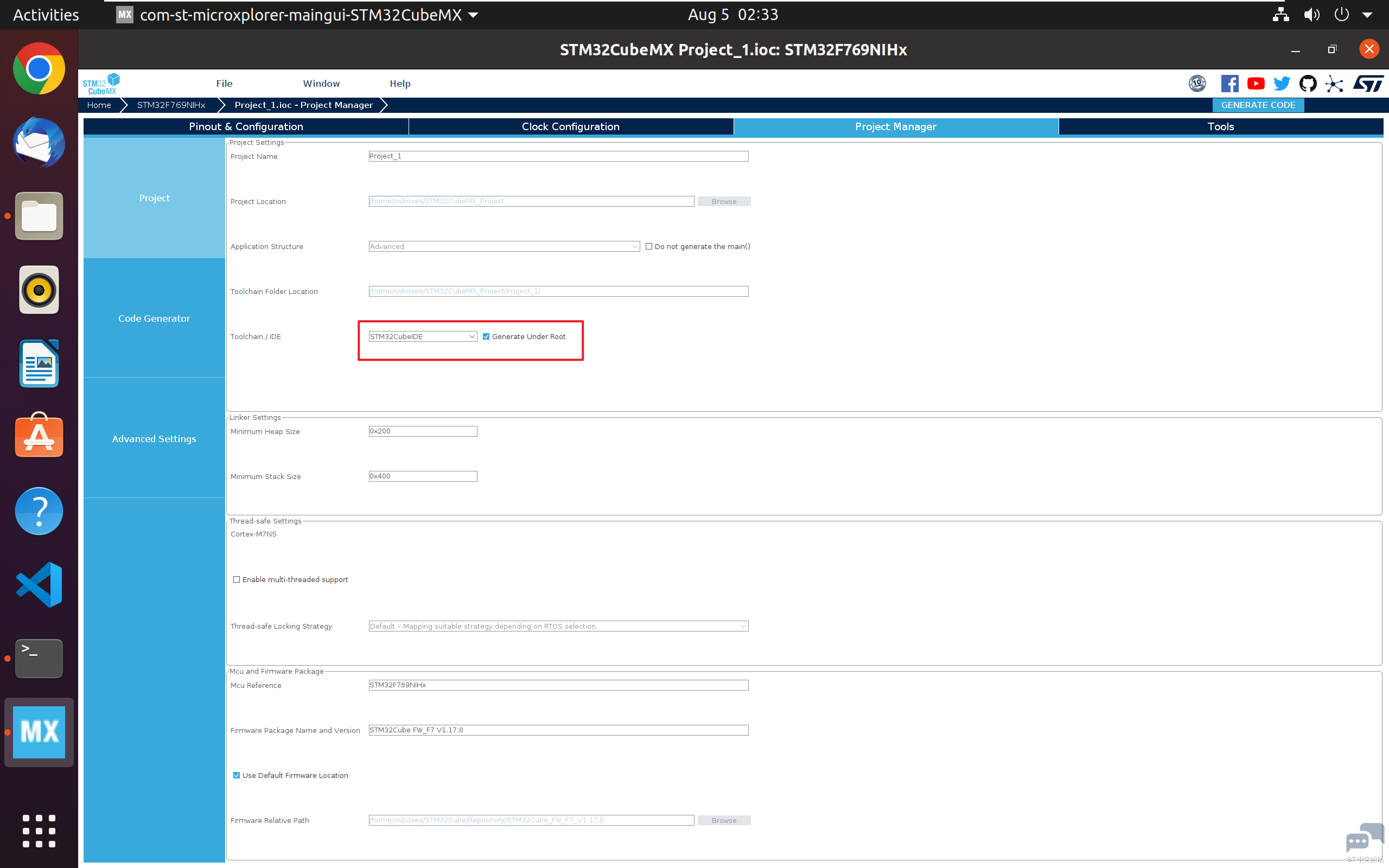This screenshot has height=868, width=1389.
Task: Open the Application Structure dropdown
Action: 504,246
